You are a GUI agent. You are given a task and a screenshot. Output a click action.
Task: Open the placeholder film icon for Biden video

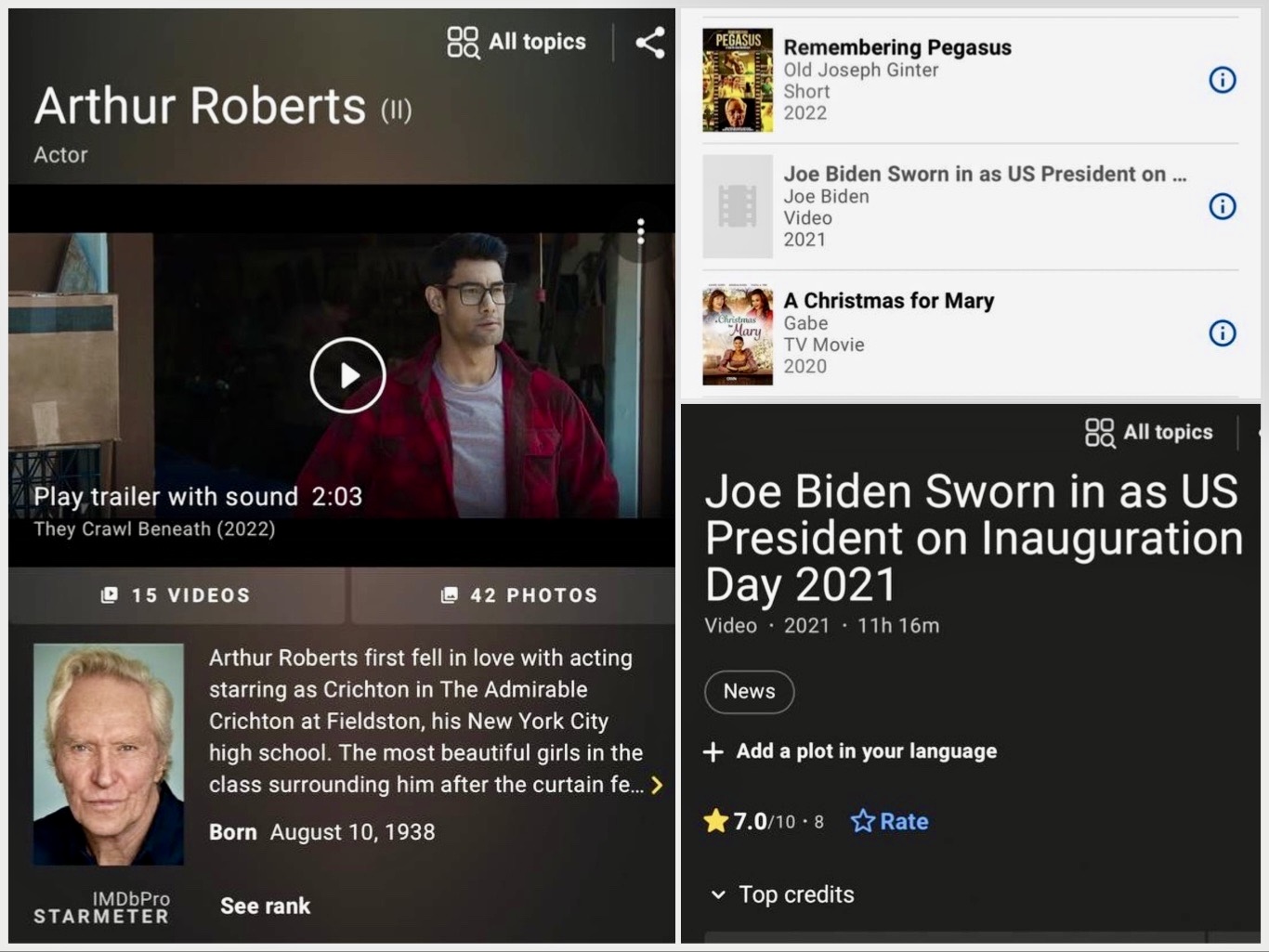tap(738, 206)
